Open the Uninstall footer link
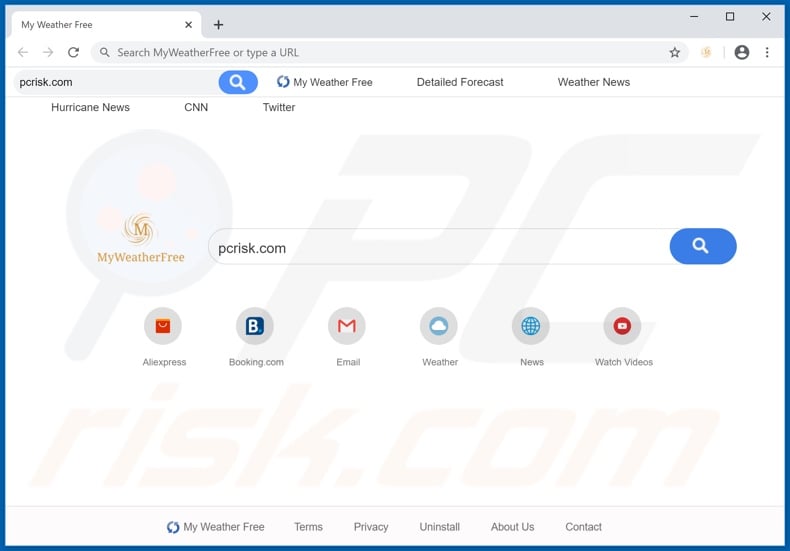790x551 pixels. tap(439, 527)
